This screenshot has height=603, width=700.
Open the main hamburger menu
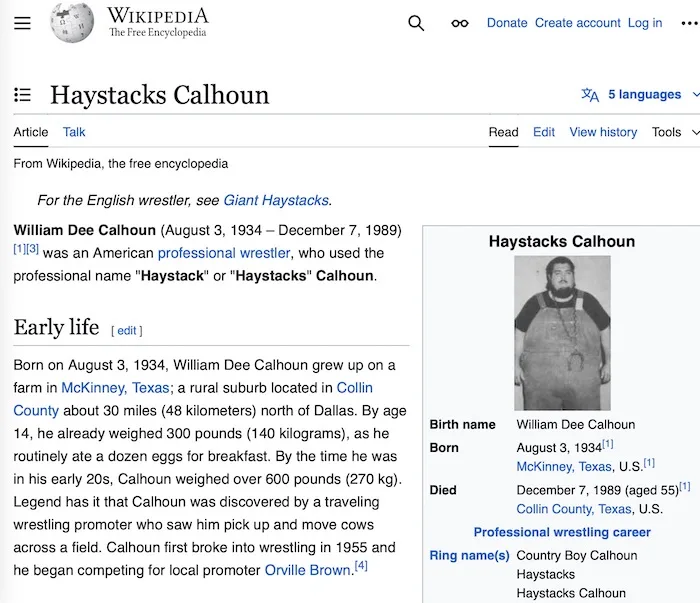point(22,23)
